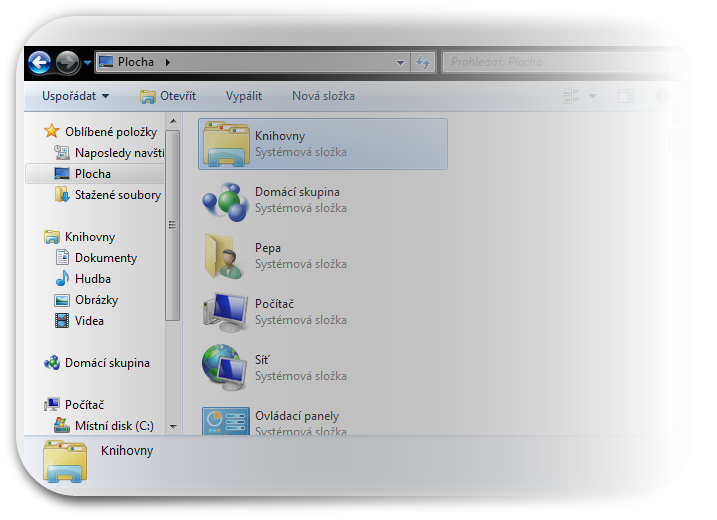717x520 pixels.
Task: Click Otevřít in the toolbar
Action: tap(168, 96)
